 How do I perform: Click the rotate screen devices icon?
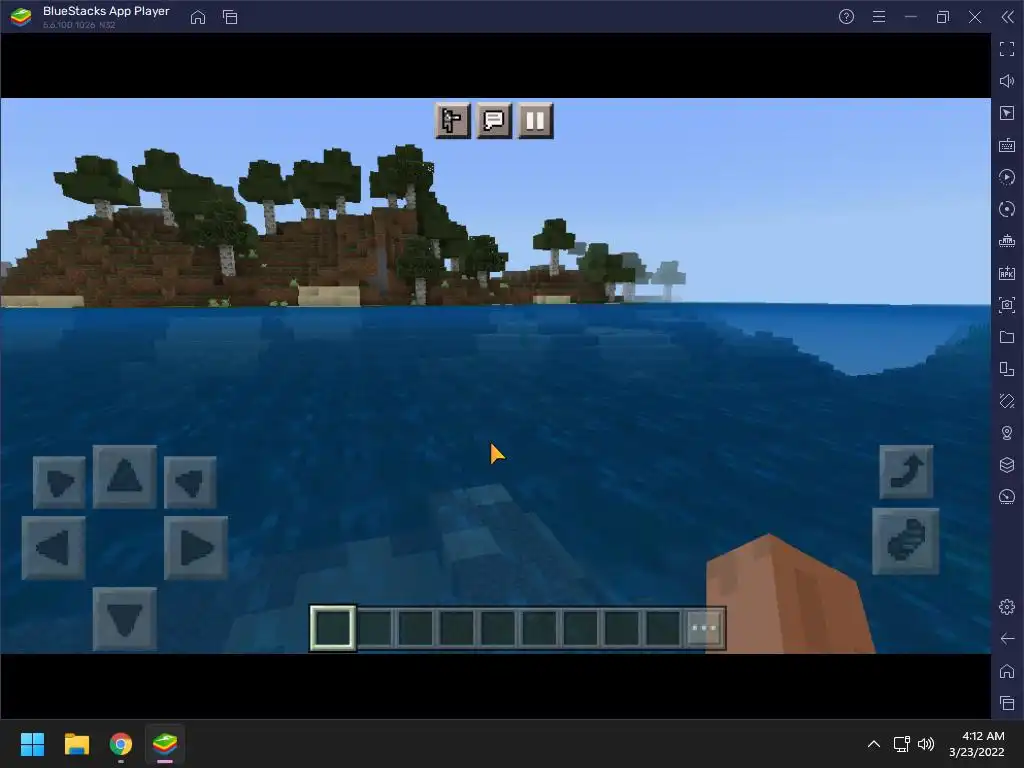[1007, 369]
